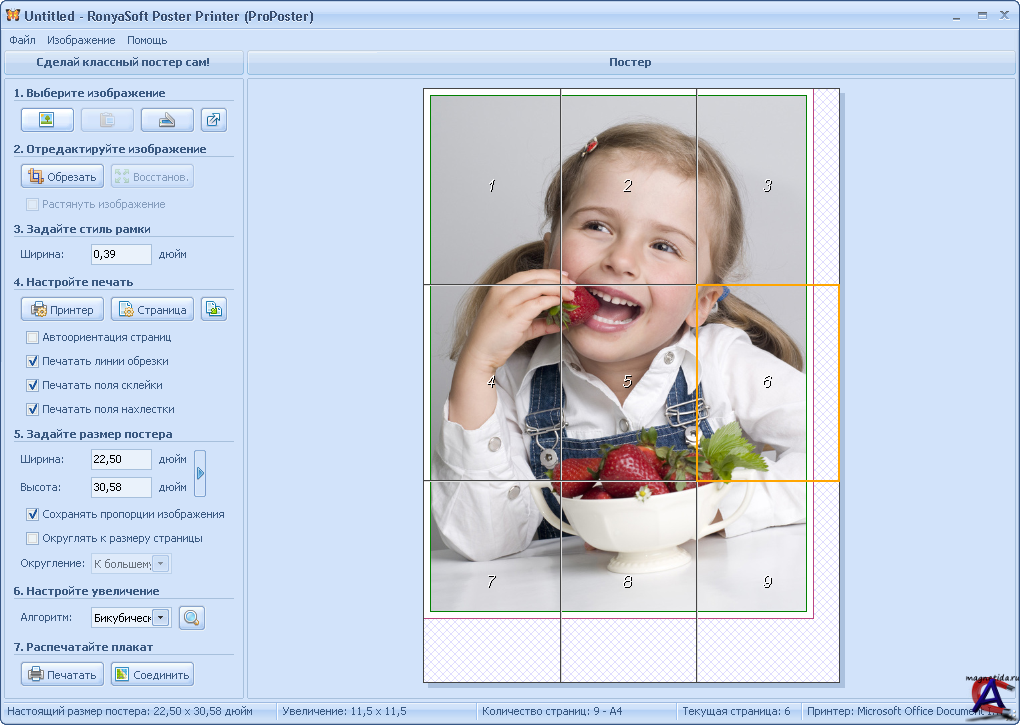1020x725 pixels.
Task: Uncheck Печатать линии обрезки
Action: click(33, 361)
